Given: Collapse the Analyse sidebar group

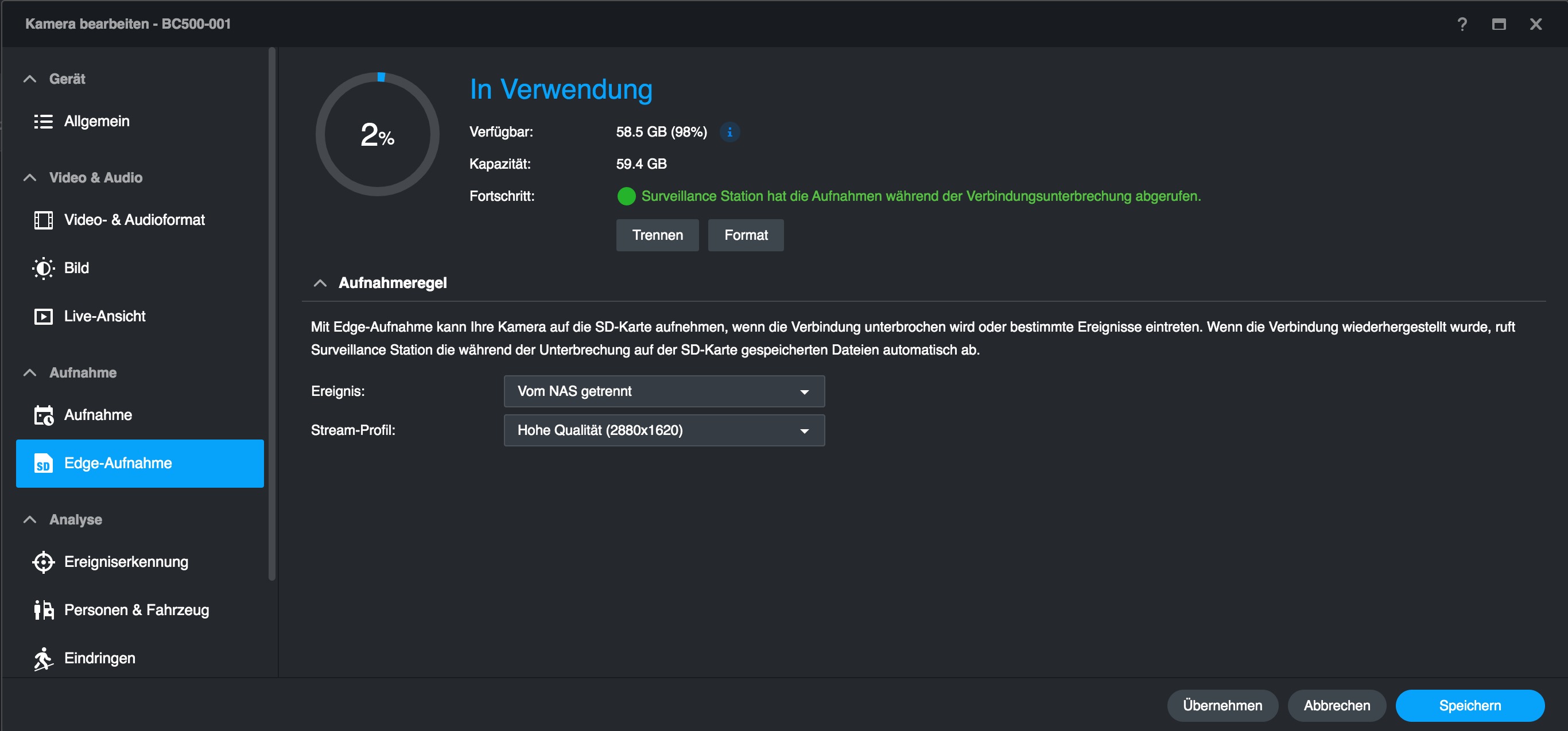Looking at the screenshot, I should point(30,520).
